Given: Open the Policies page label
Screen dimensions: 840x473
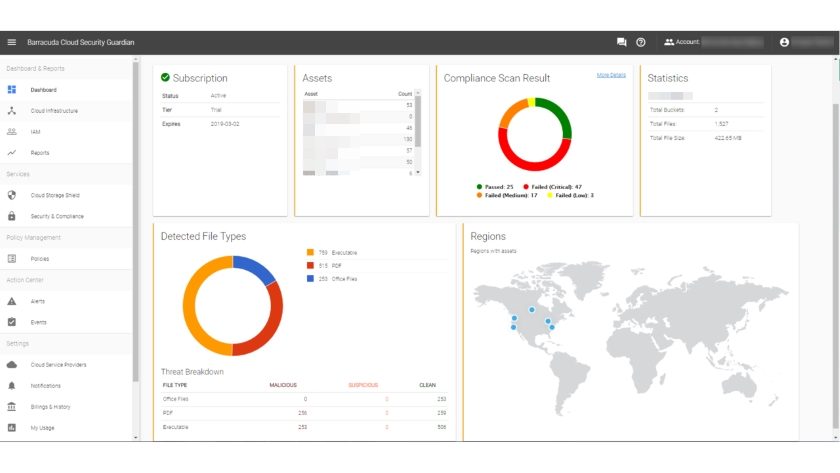Looking at the screenshot, I should (40, 259).
